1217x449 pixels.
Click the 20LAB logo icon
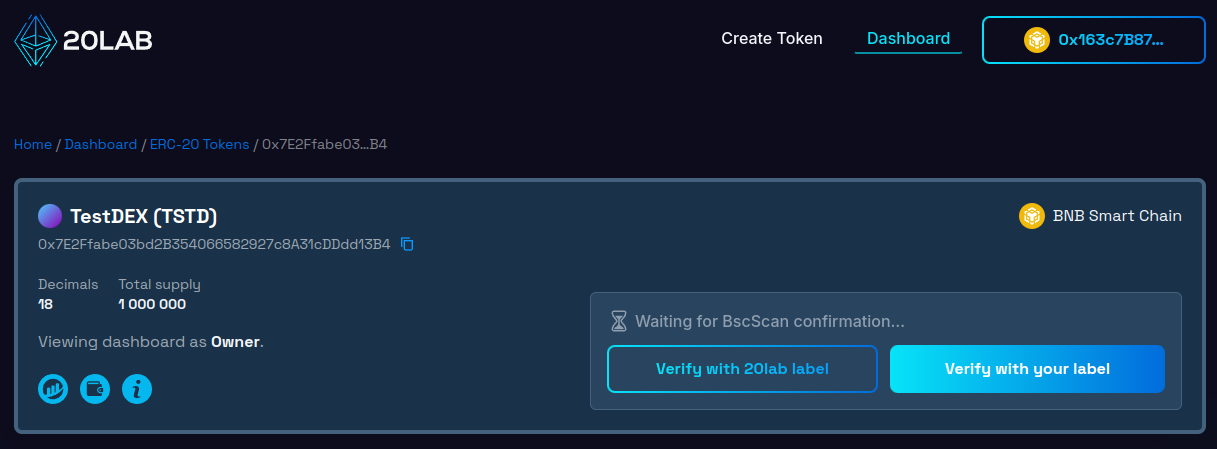pos(34,40)
